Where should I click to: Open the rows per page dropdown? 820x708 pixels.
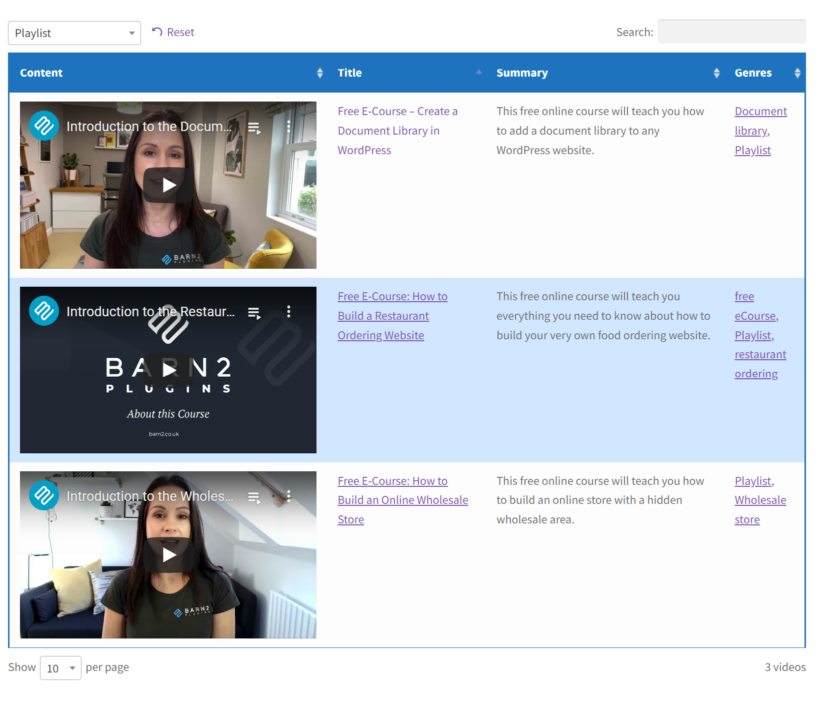60,668
